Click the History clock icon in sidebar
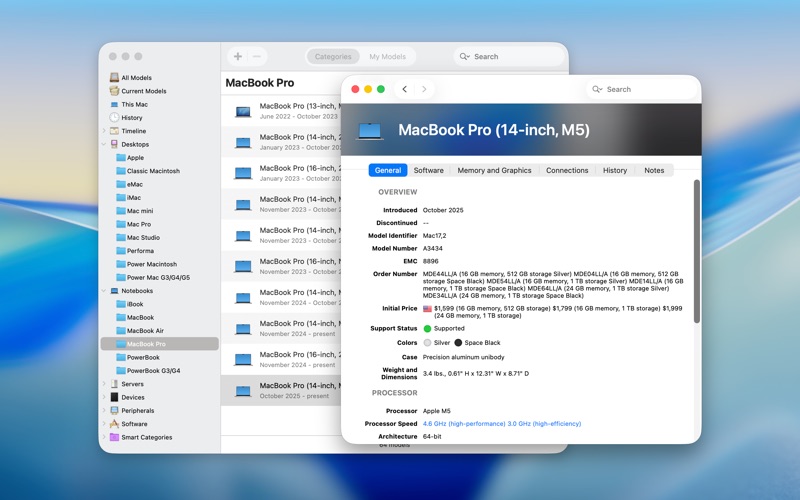The height and width of the screenshot is (500, 800). [114, 117]
